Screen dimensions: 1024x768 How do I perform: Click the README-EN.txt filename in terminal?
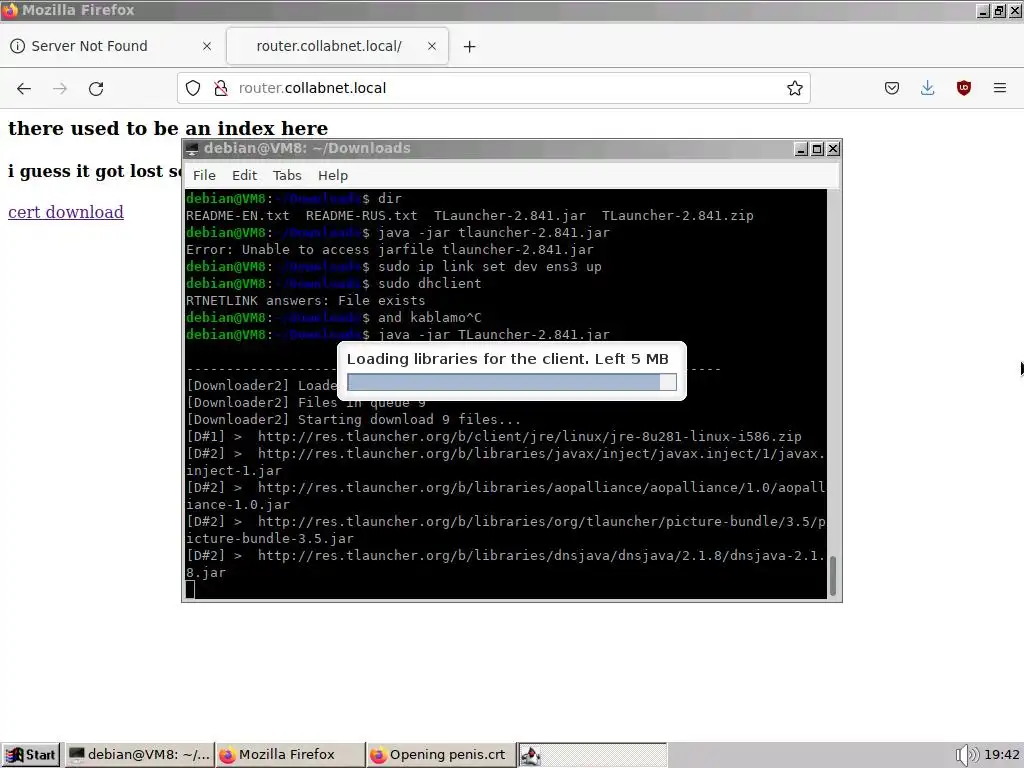pos(237,216)
